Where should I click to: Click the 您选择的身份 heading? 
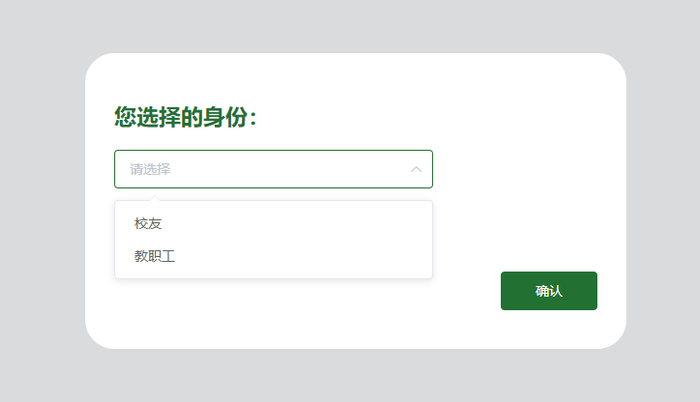186,118
